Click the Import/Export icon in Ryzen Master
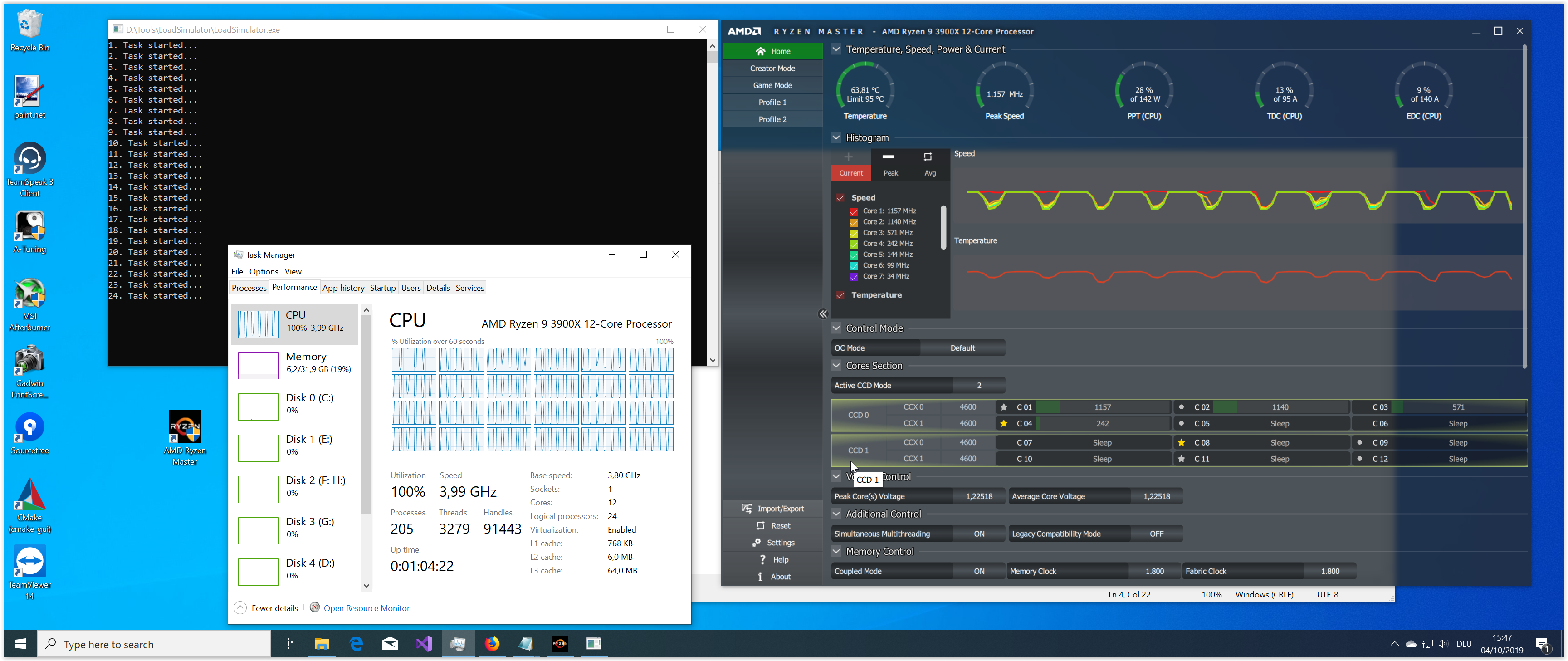Image resolution: width=1568 pixels, height=661 pixels. [x=747, y=508]
